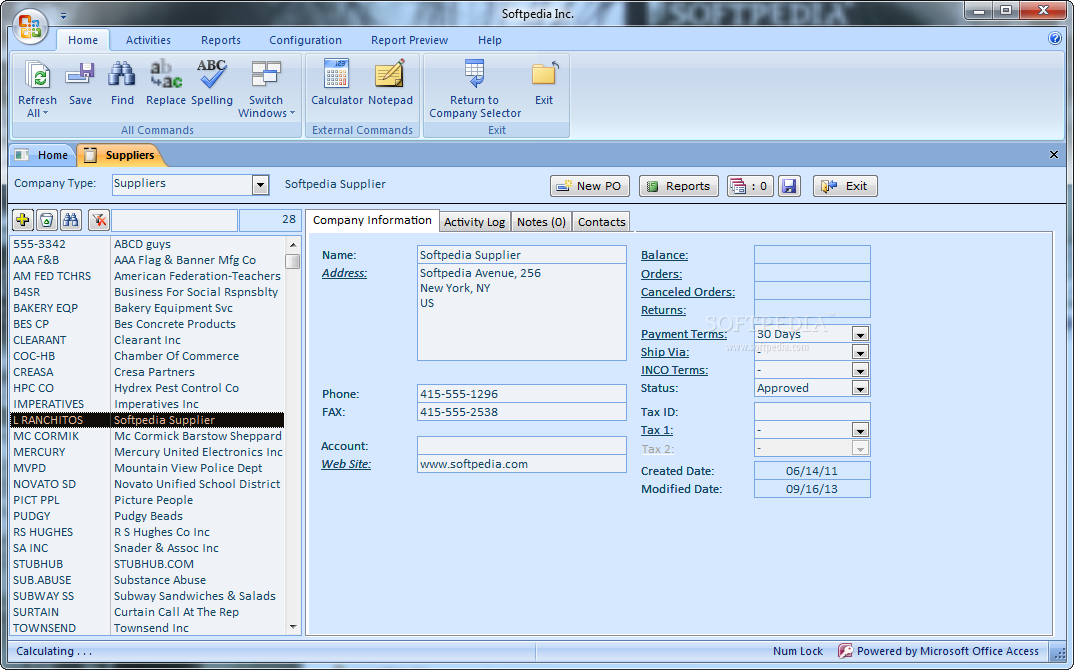The image size is (1074, 670).
Task: Click the Balance link
Action: click(x=664, y=255)
